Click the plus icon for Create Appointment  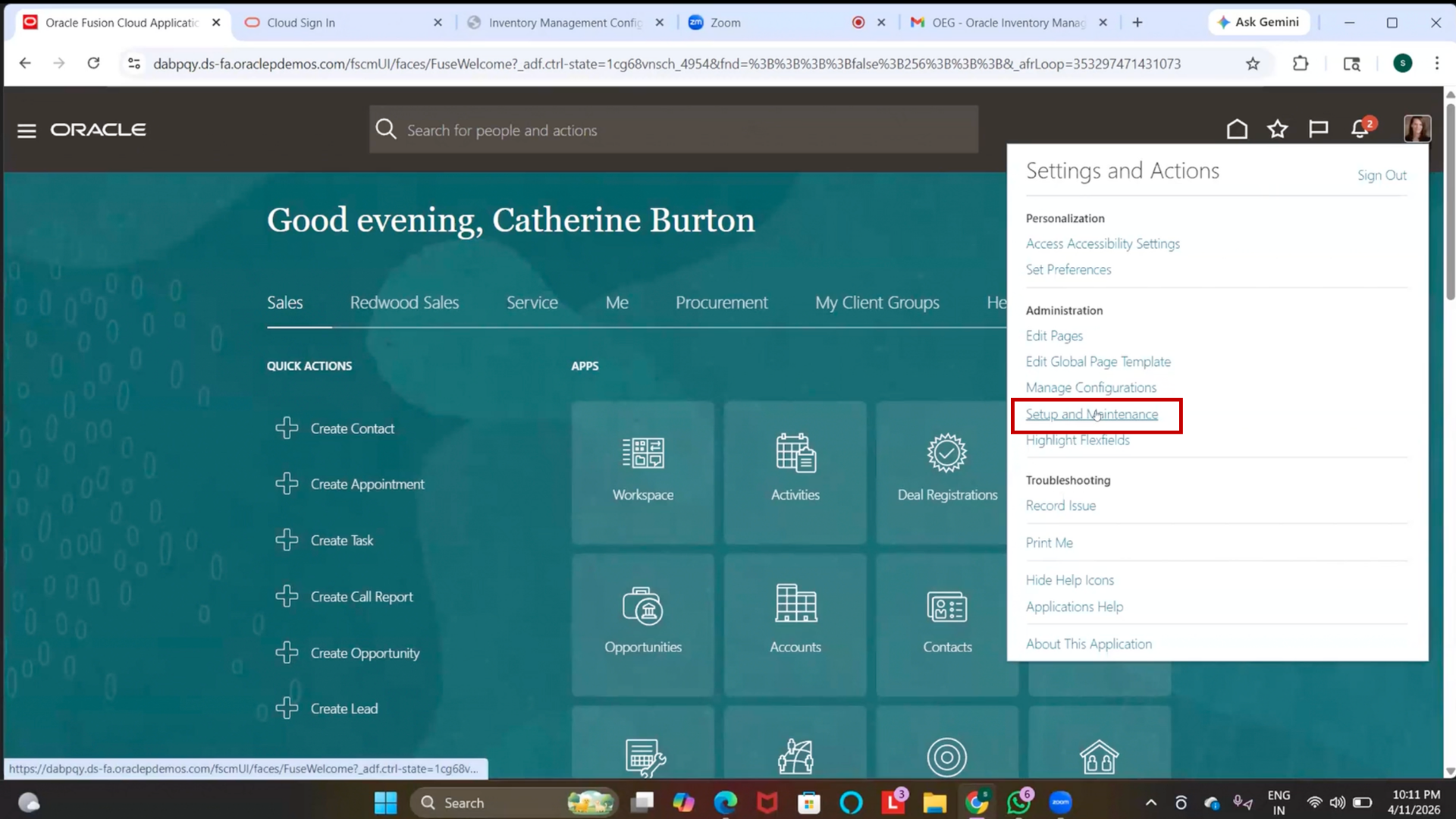pyautogui.click(x=287, y=484)
